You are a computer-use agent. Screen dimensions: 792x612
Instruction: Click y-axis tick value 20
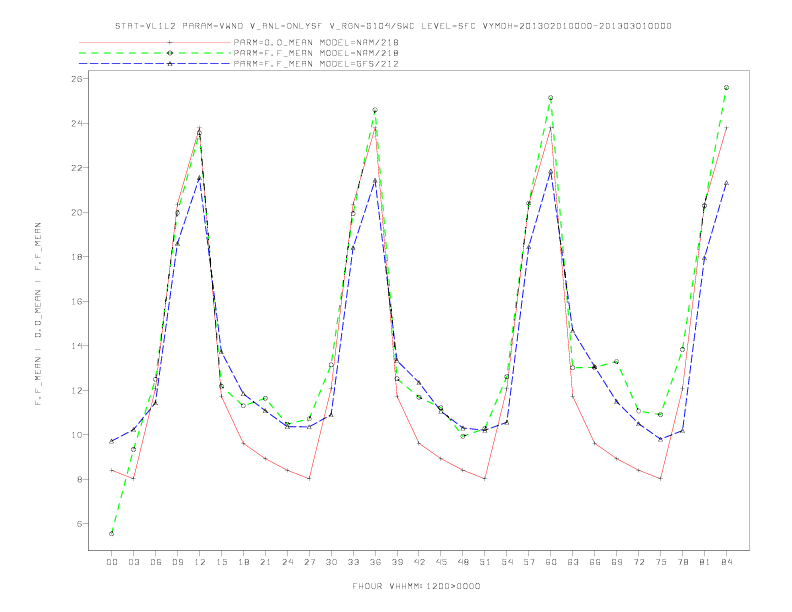pyautogui.click(x=77, y=212)
